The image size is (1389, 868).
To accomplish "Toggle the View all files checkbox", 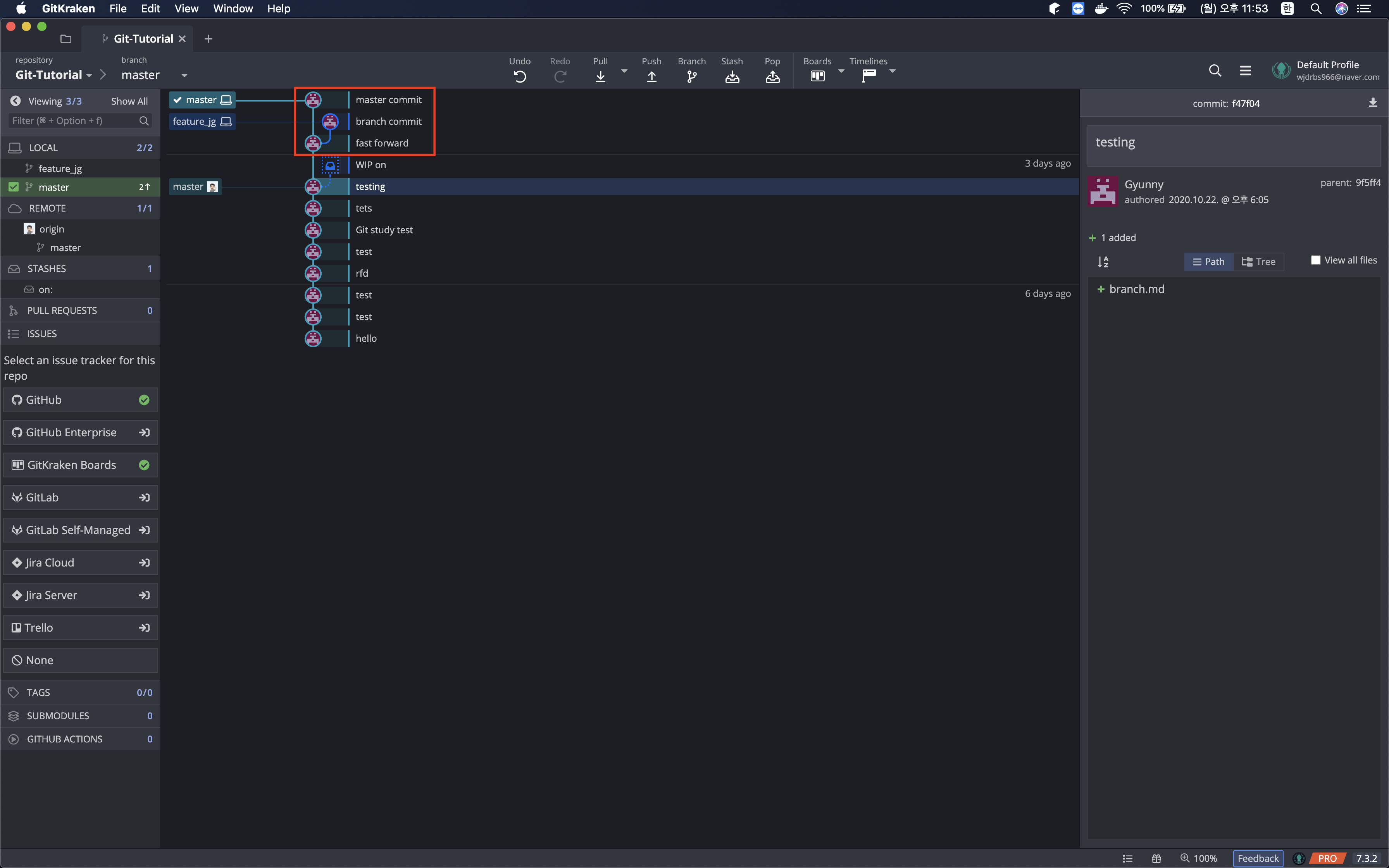I will [1315, 260].
